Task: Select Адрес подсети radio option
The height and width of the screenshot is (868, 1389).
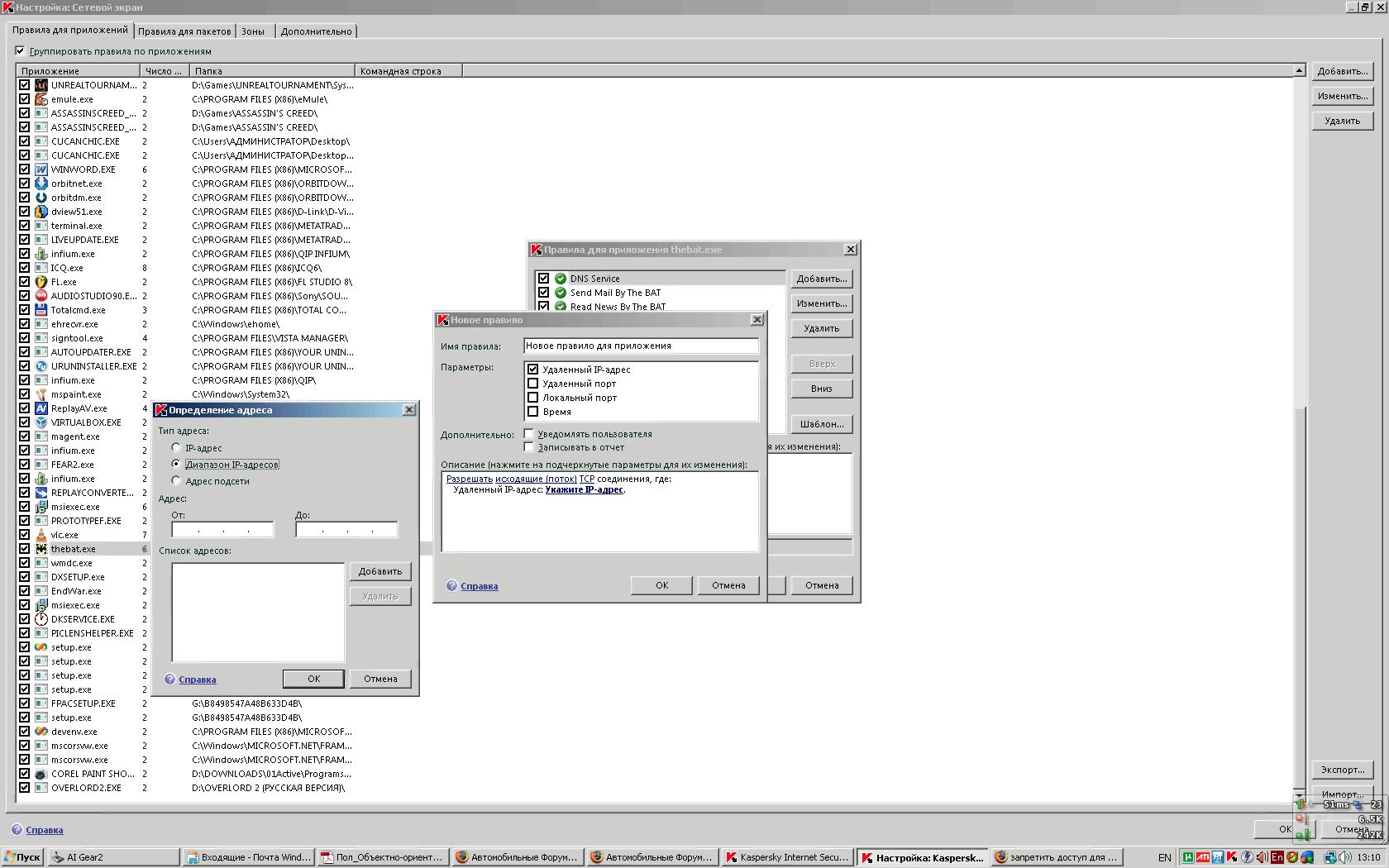Action: click(x=176, y=480)
